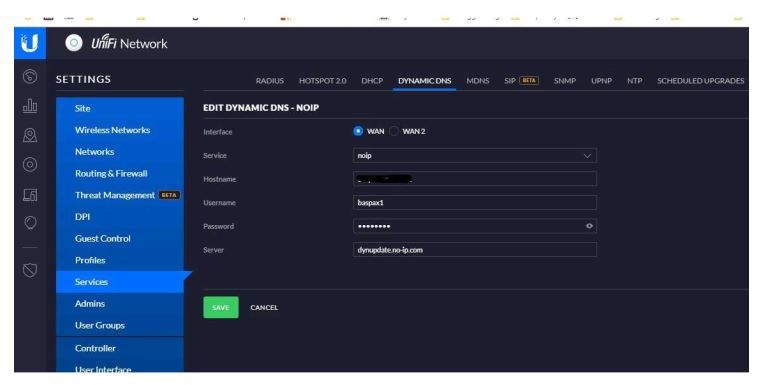764x385 pixels.
Task: Switch to the SNMP tab
Action: pos(565,81)
